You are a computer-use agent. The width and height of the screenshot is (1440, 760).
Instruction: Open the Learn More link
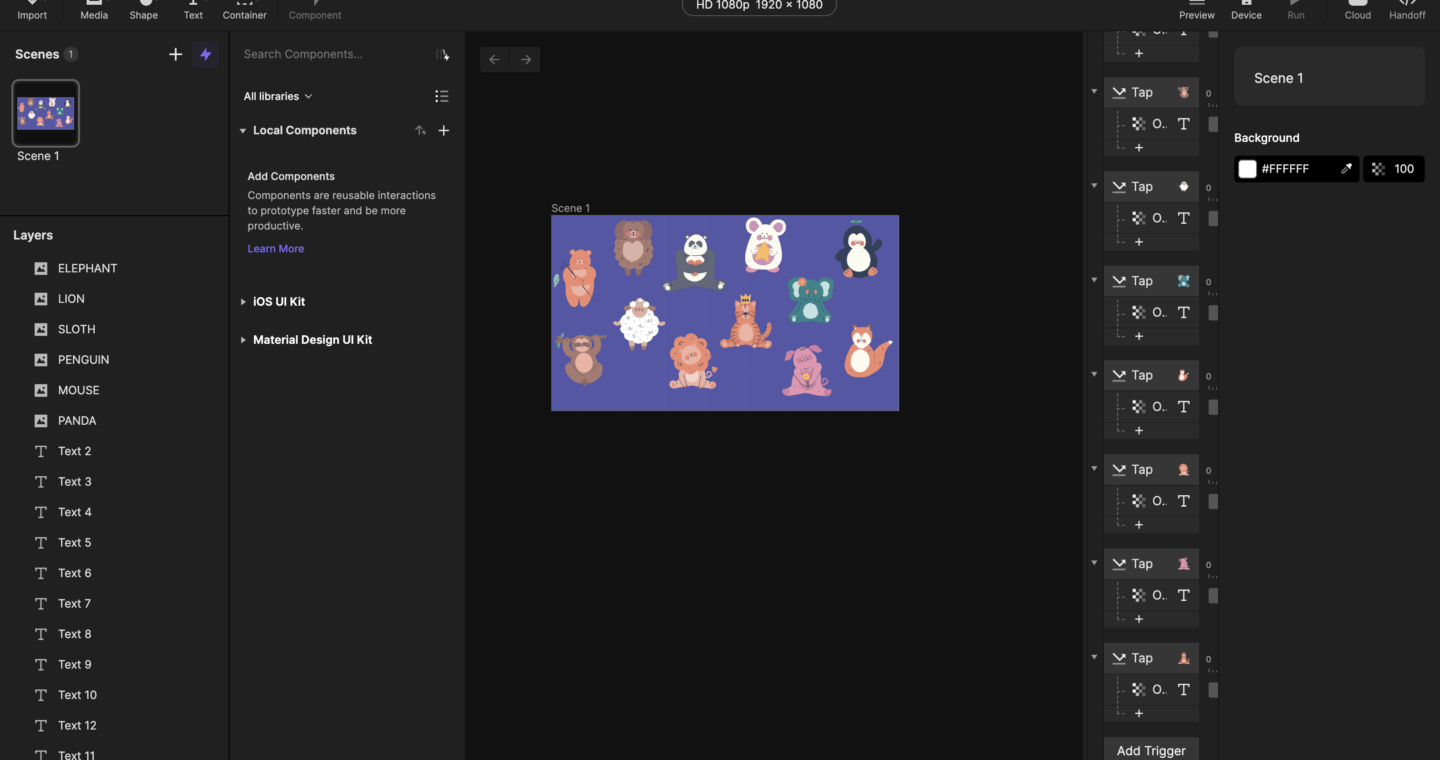[x=276, y=249]
